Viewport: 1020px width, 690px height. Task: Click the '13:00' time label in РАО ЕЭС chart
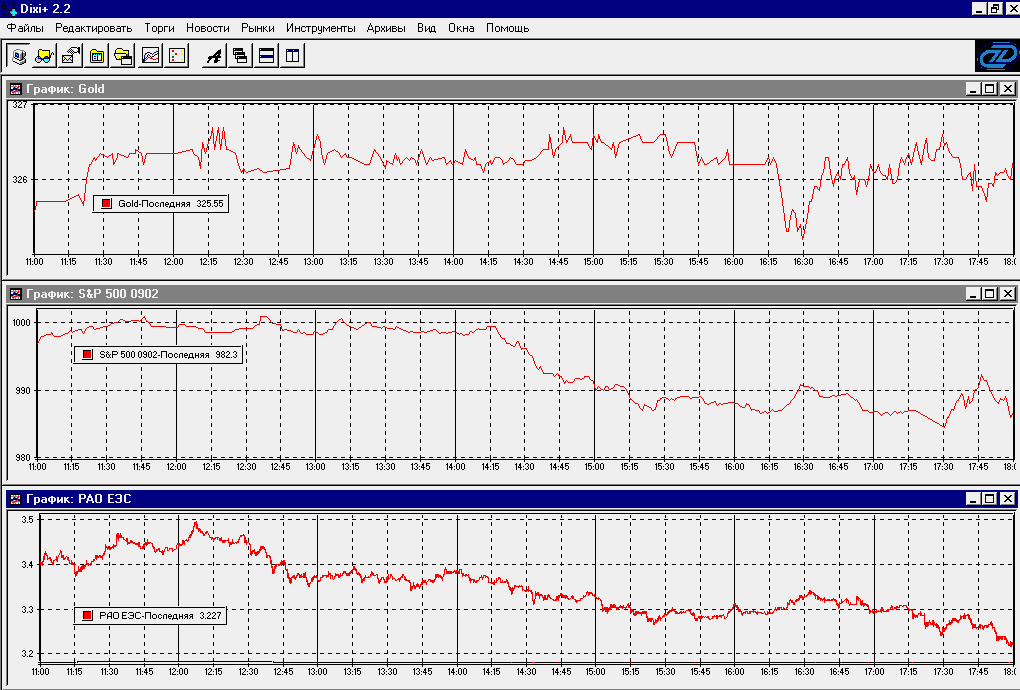pos(318,671)
